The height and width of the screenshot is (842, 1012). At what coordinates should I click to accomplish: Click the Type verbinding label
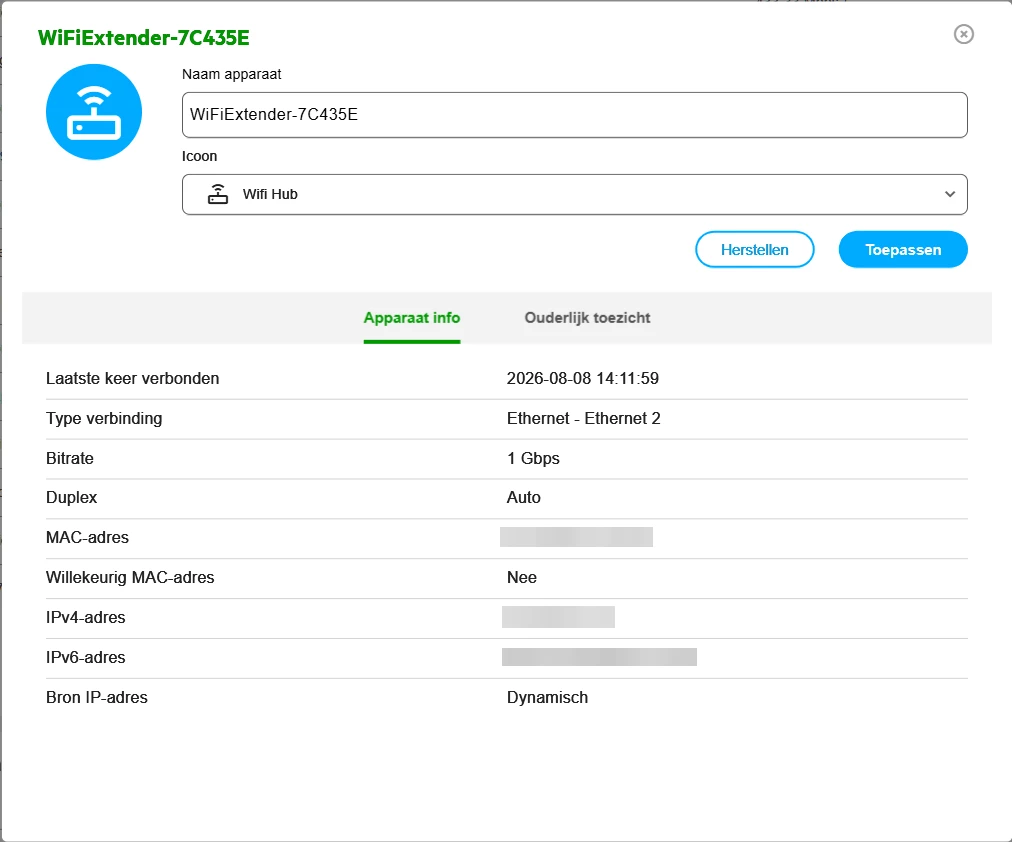104,419
